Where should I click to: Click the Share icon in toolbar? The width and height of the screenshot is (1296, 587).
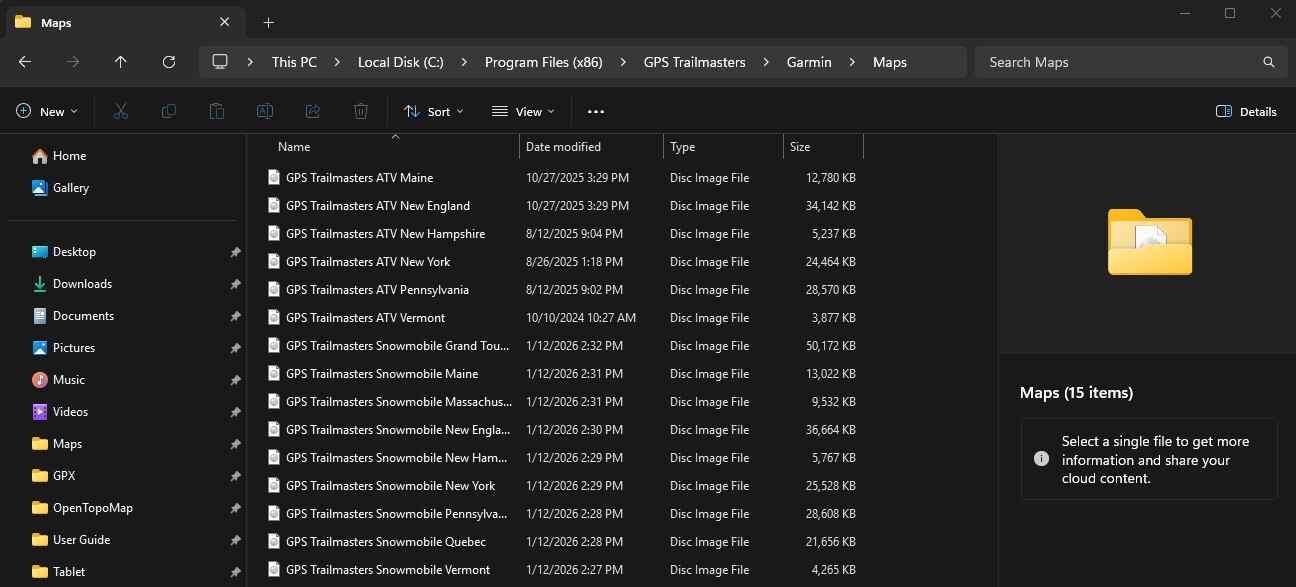coord(313,112)
